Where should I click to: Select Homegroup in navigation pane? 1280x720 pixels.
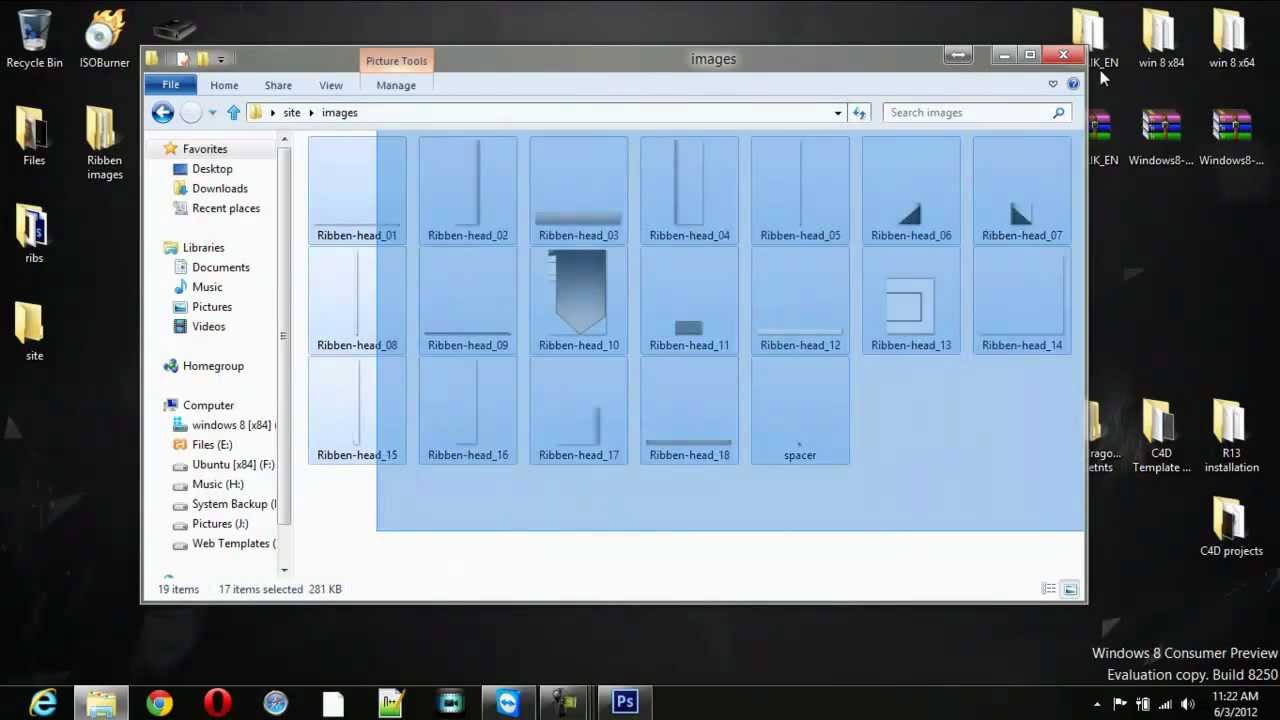click(213, 366)
